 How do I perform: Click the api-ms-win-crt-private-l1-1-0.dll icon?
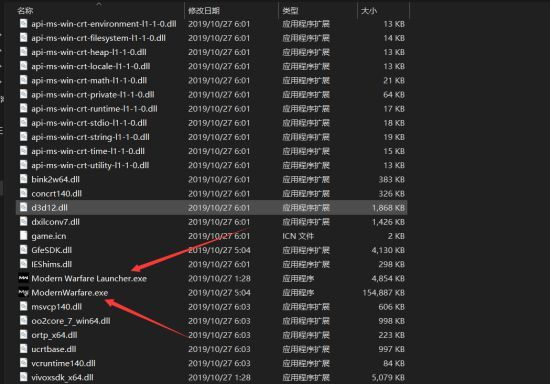point(24,94)
